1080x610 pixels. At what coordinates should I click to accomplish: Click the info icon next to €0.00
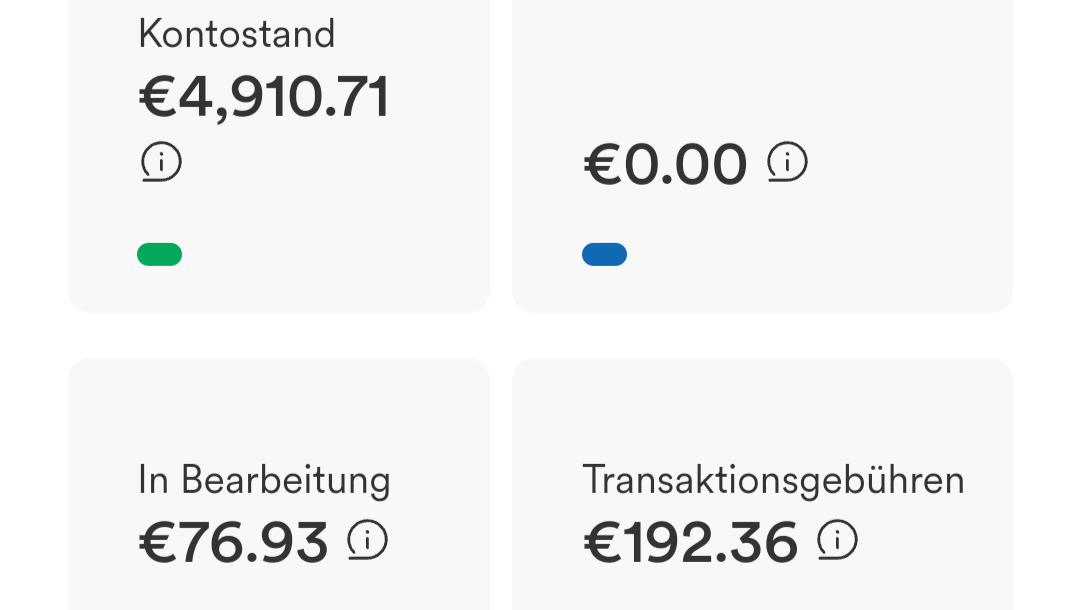787,162
